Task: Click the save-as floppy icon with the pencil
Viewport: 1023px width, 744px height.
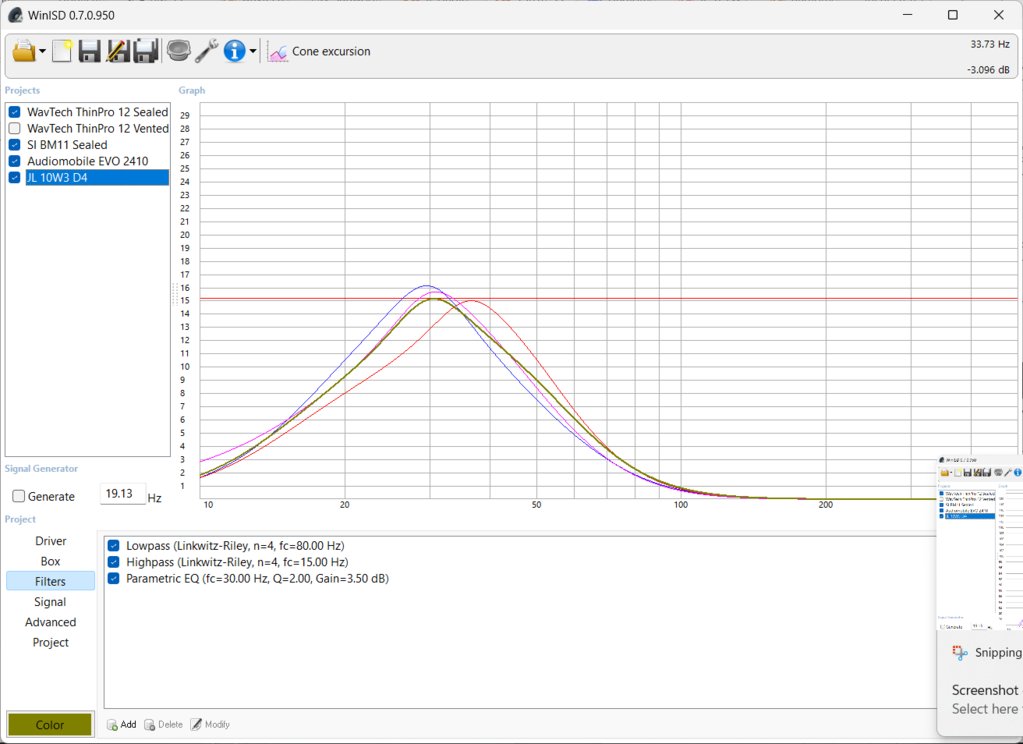Action: coord(117,51)
